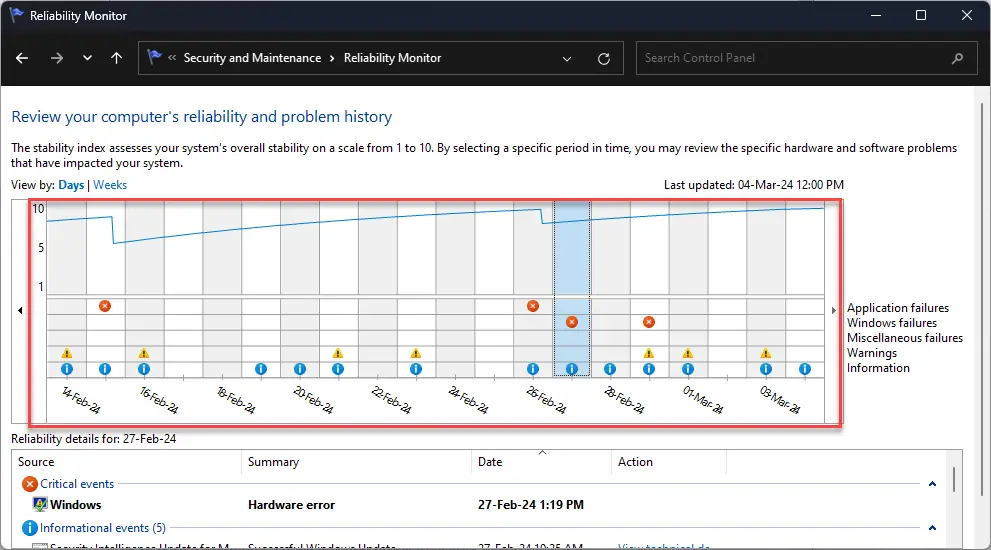The height and width of the screenshot is (550, 991).
Task: Select the information icon on 04-Mar-24
Action: pos(804,369)
